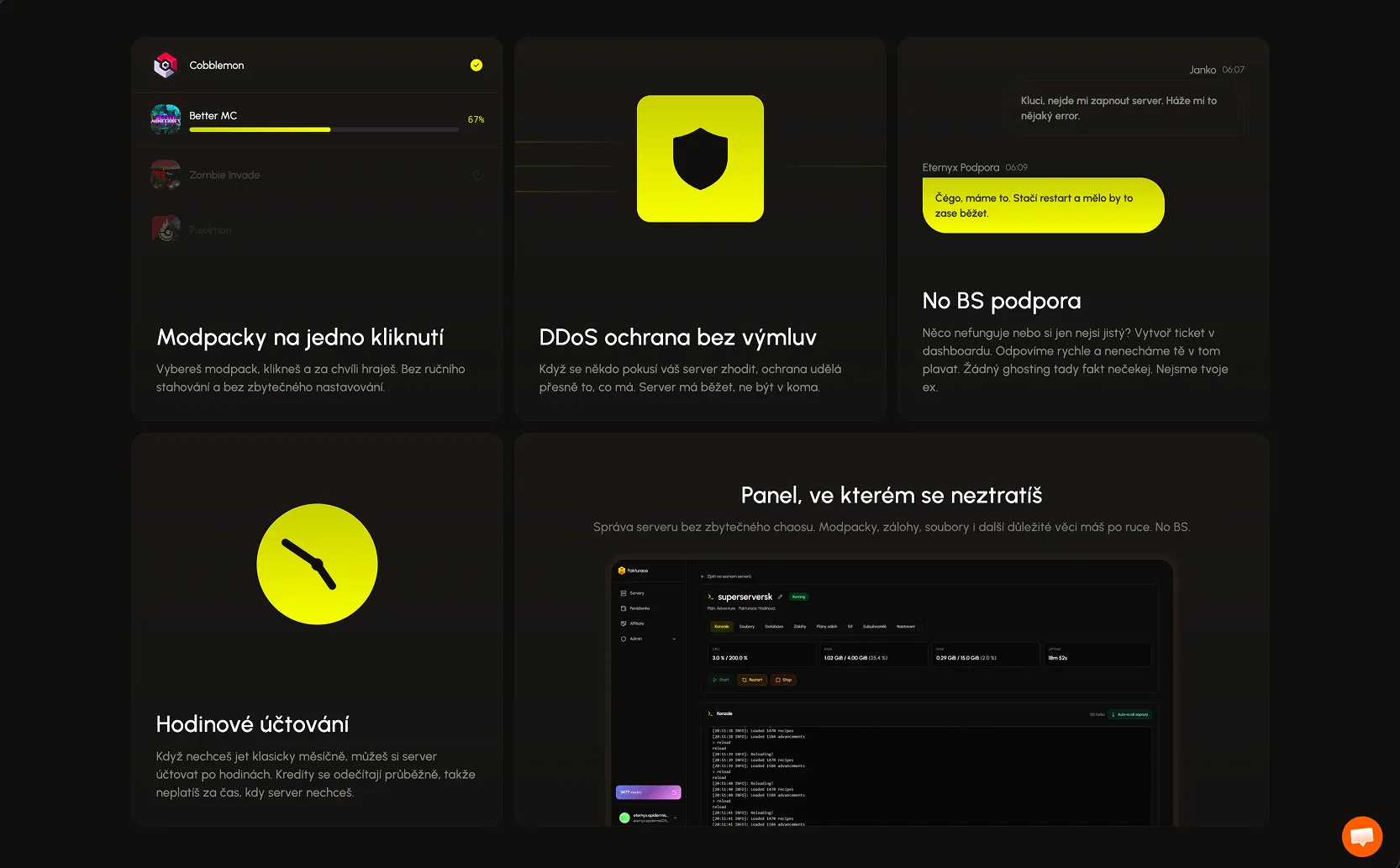
Task: Click the yellow clock icon for hourly billing
Action: [317, 564]
